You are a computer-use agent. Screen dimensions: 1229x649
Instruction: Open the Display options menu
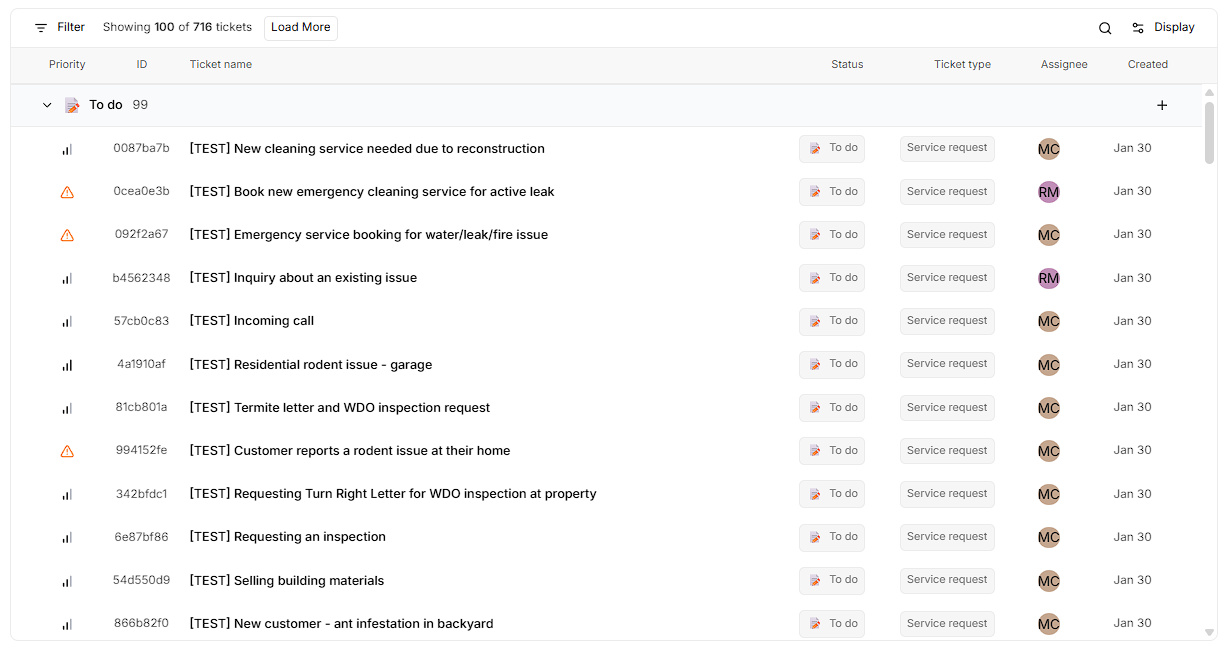pos(1163,28)
